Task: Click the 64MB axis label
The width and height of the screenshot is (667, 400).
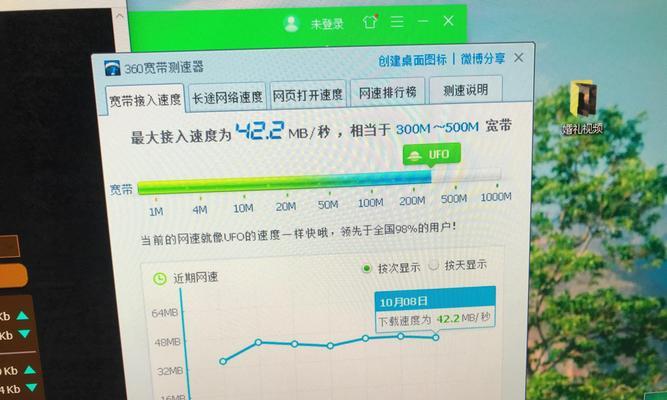Action: click(x=165, y=313)
